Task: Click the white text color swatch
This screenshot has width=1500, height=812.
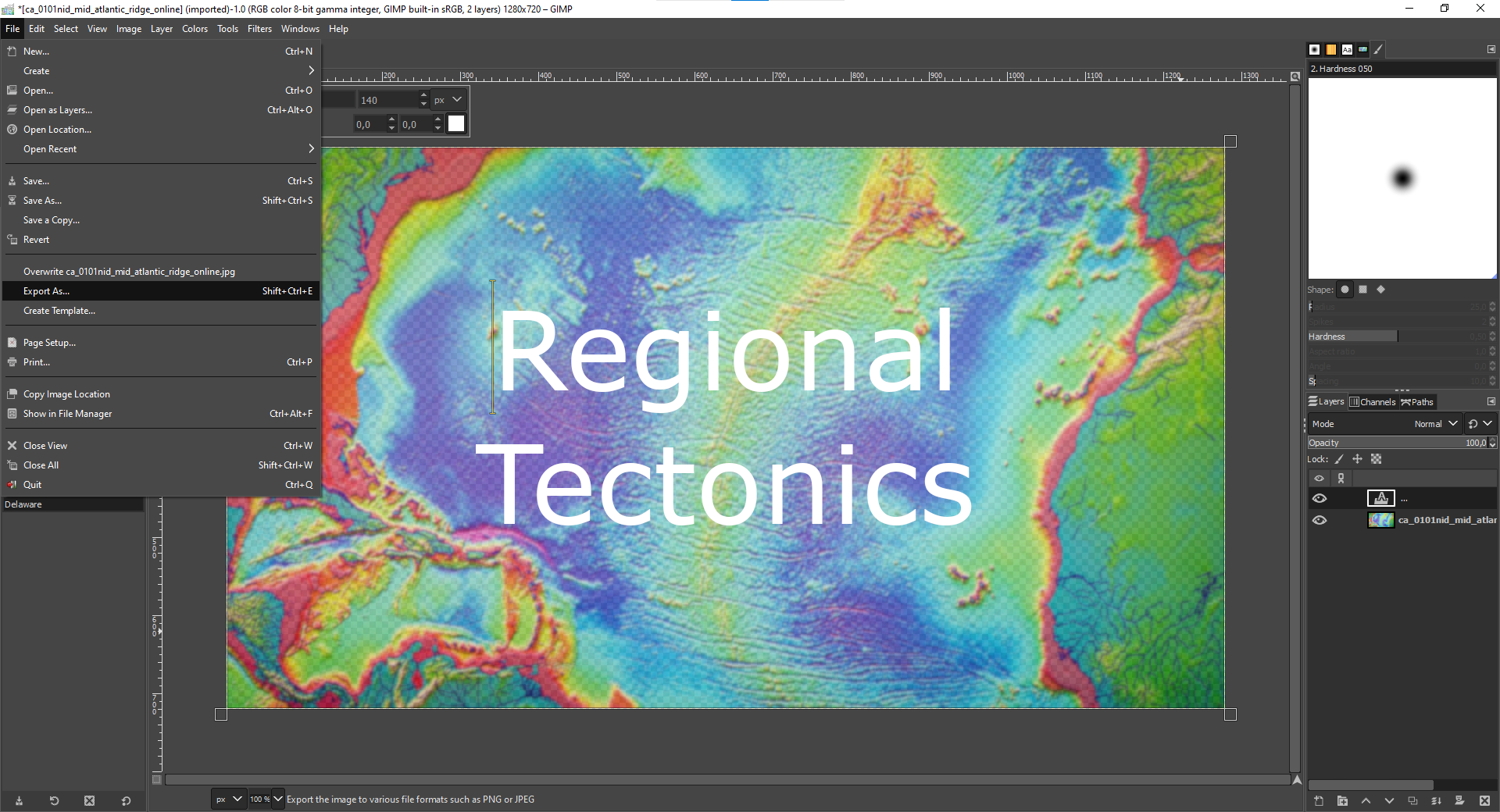Action: pyautogui.click(x=456, y=124)
